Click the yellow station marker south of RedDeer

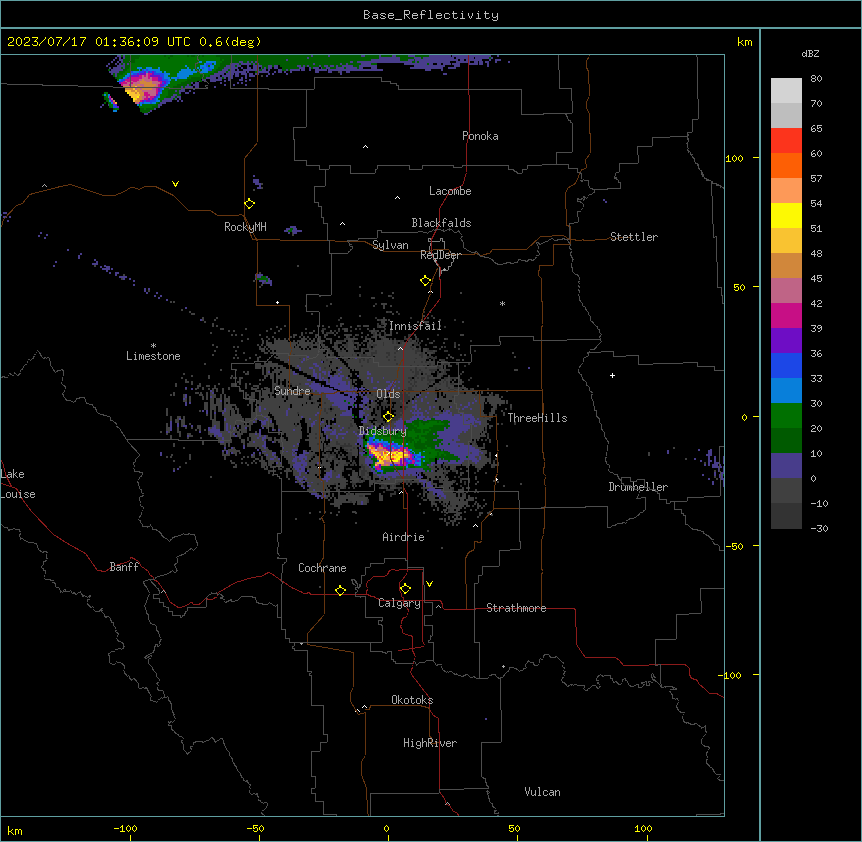pos(425,281)
